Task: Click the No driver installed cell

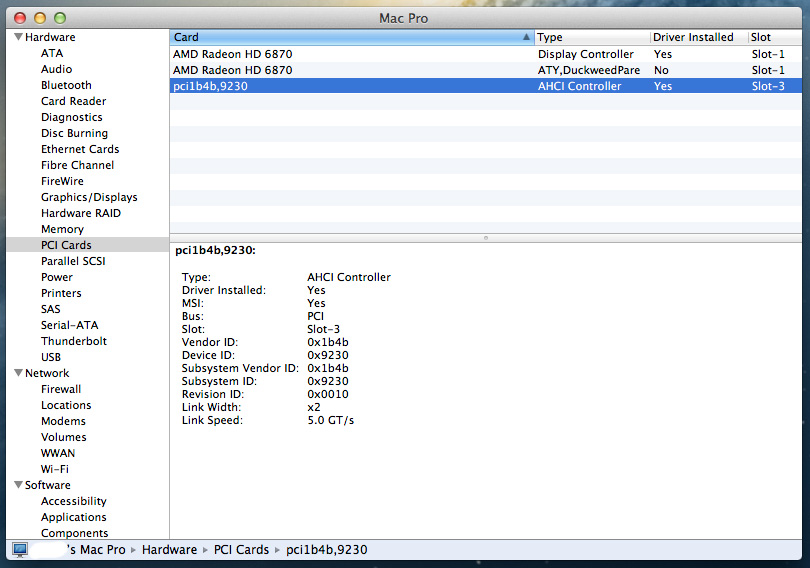Action: (x=661, y=70)
